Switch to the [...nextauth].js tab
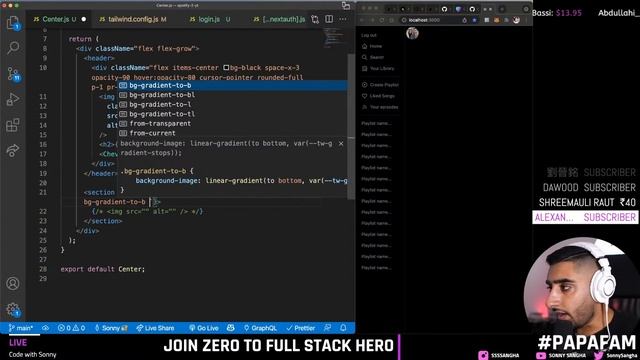Image resolution: width=640 pixels, height=360 pixels. 280,19
